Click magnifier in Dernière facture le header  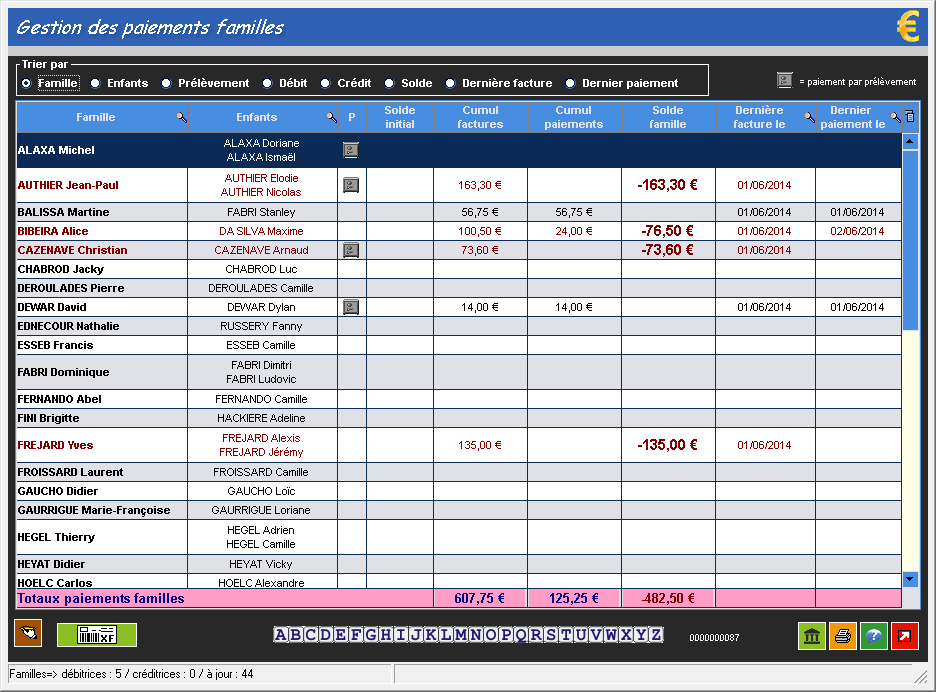(x=808, y=117)
